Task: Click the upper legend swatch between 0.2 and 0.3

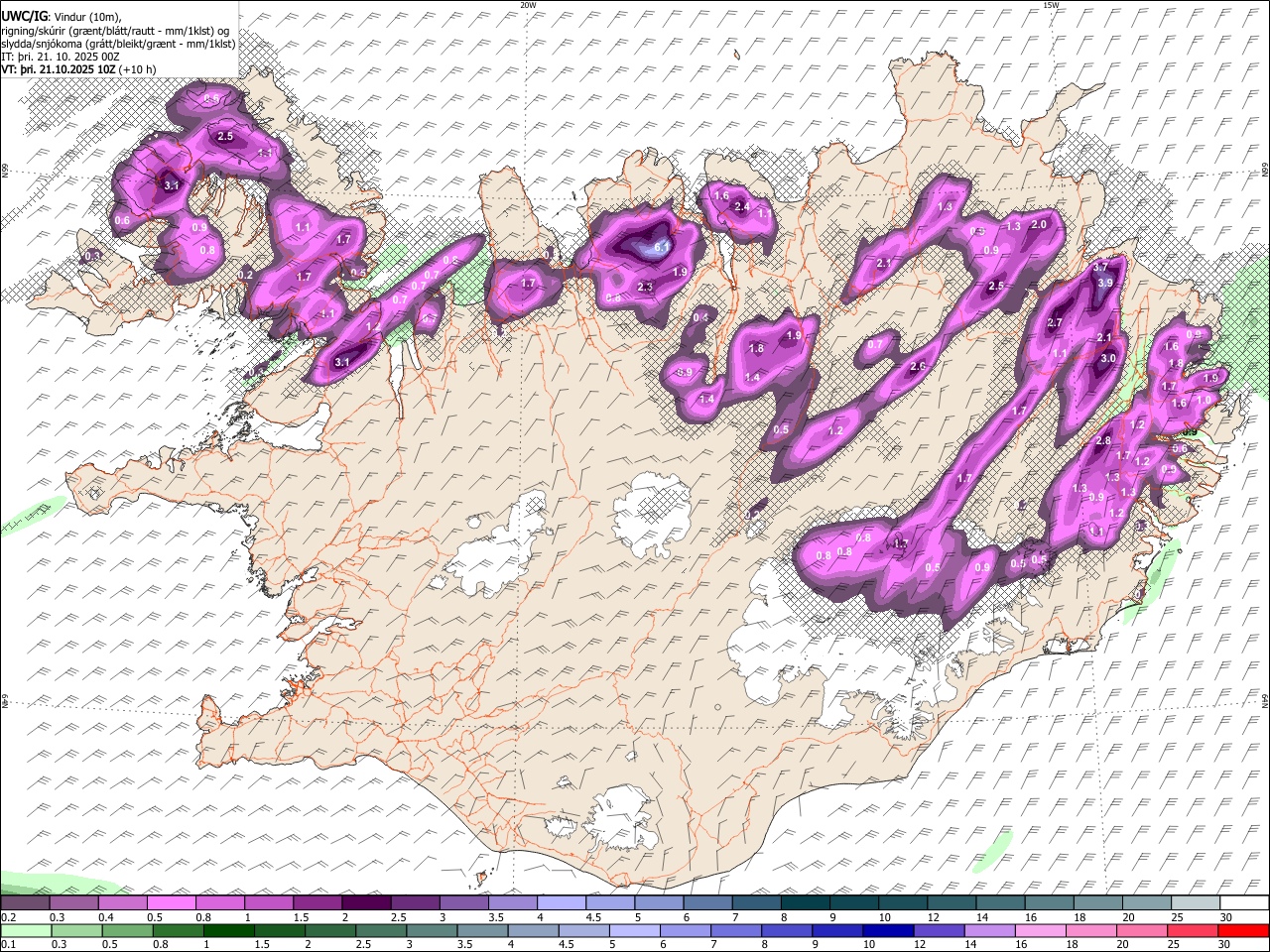Action: tap(25, 903)
